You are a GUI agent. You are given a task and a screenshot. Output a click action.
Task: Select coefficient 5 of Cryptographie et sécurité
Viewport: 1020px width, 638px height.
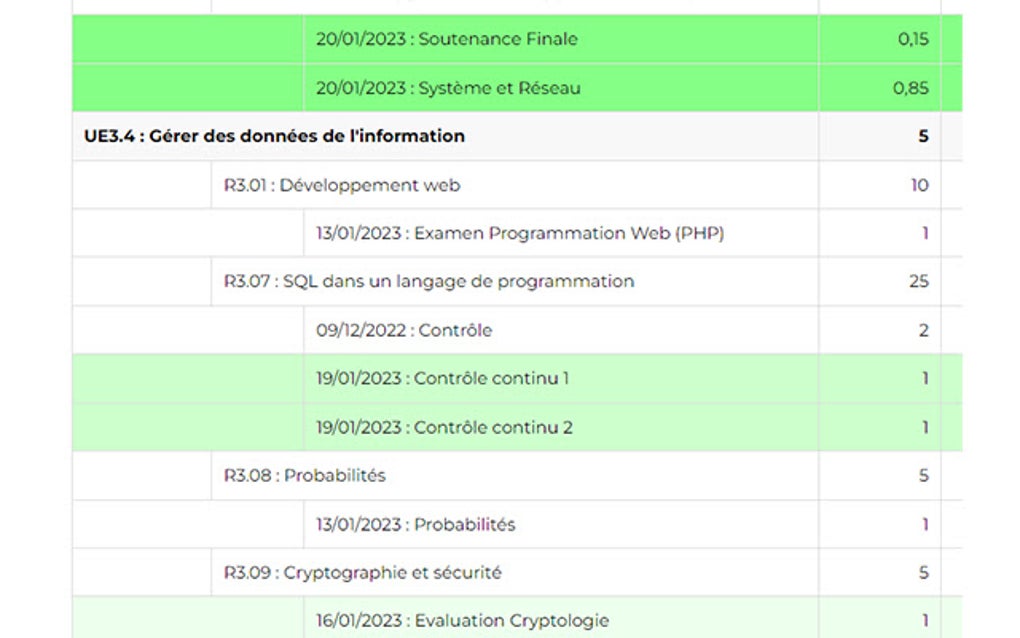pyautogui.click(x=923, y=573)
